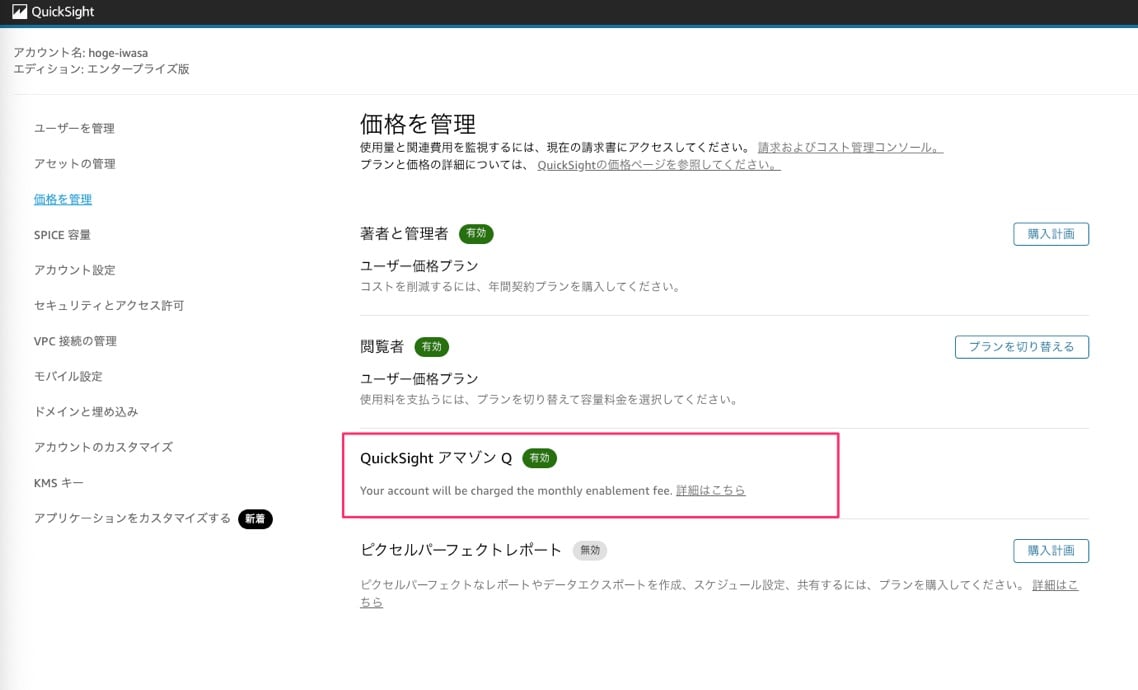
Task: Click 有効 badge beside QuickSight アマゾン Q
Action: click(539, 459)
